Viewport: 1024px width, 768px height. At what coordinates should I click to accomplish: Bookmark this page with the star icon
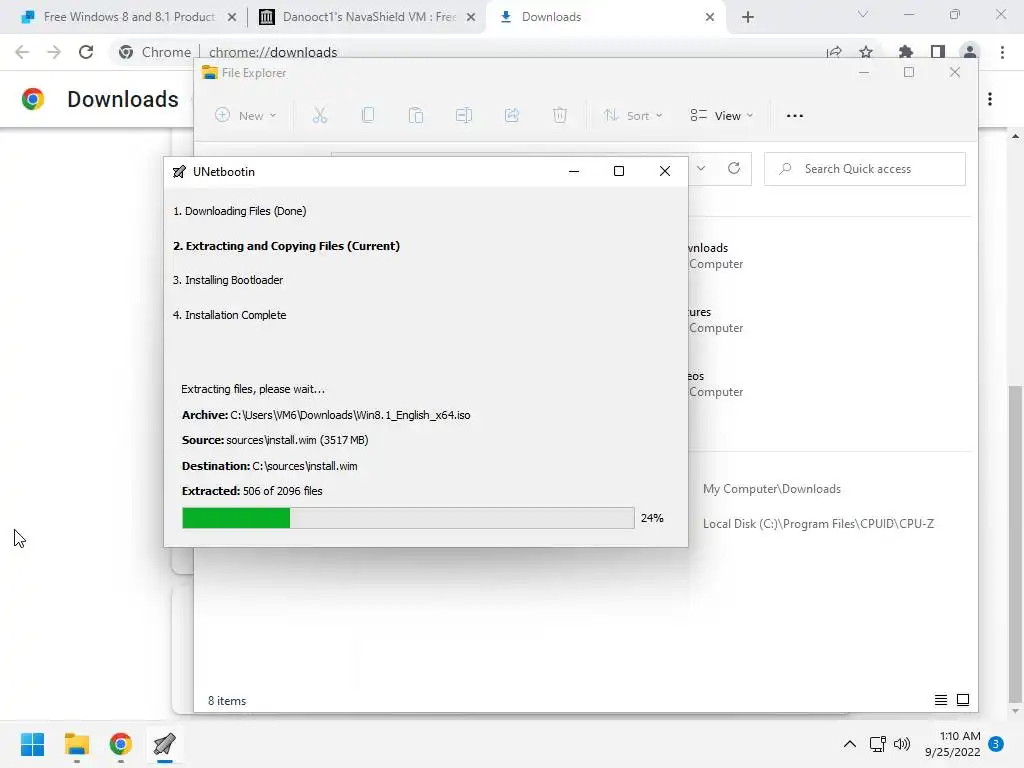(866, 52)
